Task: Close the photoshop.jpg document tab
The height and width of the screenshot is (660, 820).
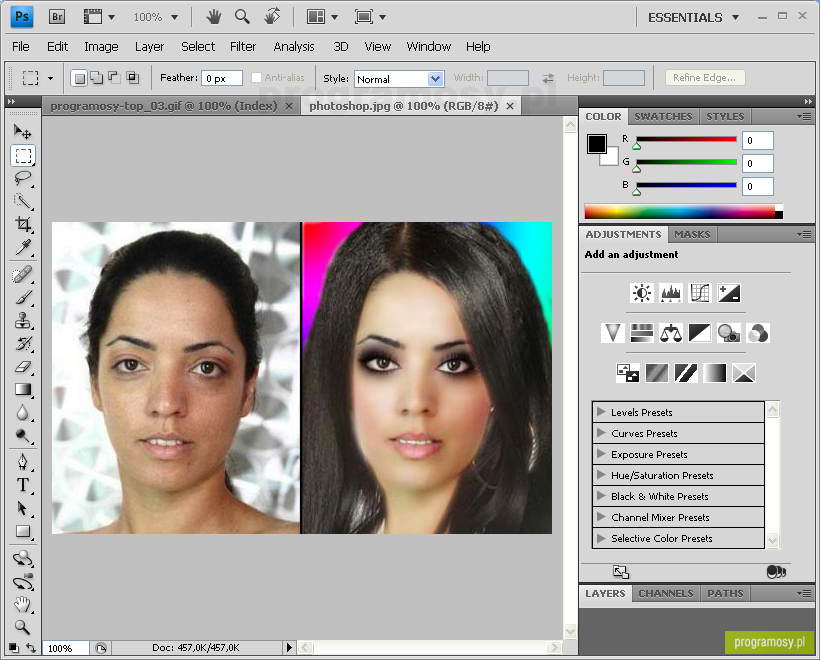Action: coord(510,106)
